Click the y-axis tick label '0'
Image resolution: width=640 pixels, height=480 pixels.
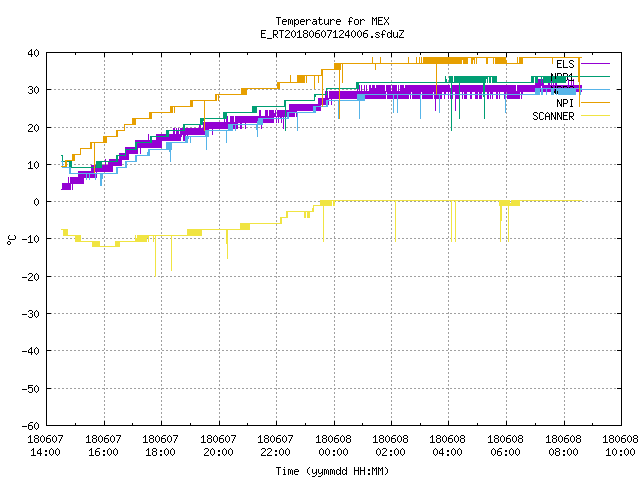coord(37,202)
